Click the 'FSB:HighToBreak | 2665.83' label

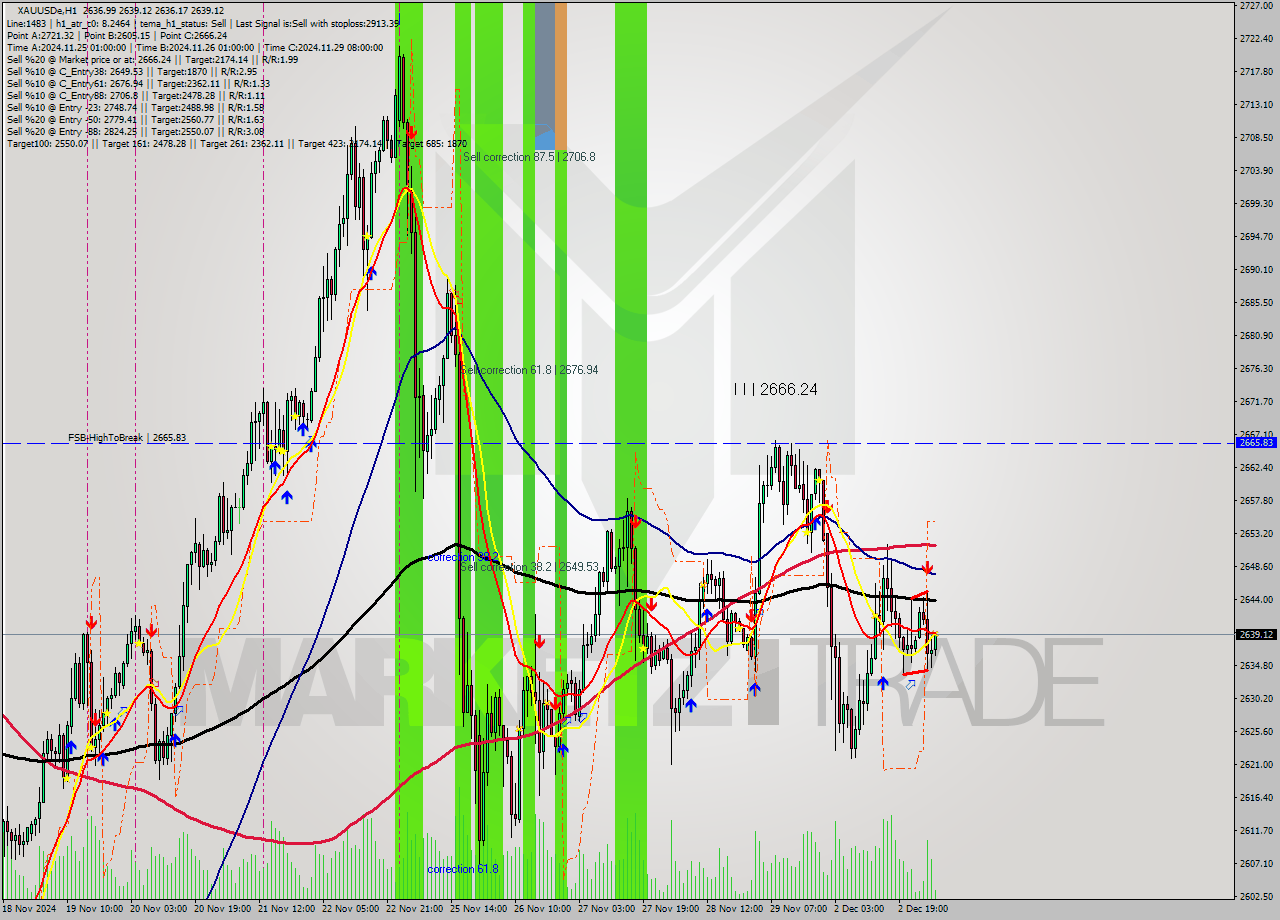[127, 438]
